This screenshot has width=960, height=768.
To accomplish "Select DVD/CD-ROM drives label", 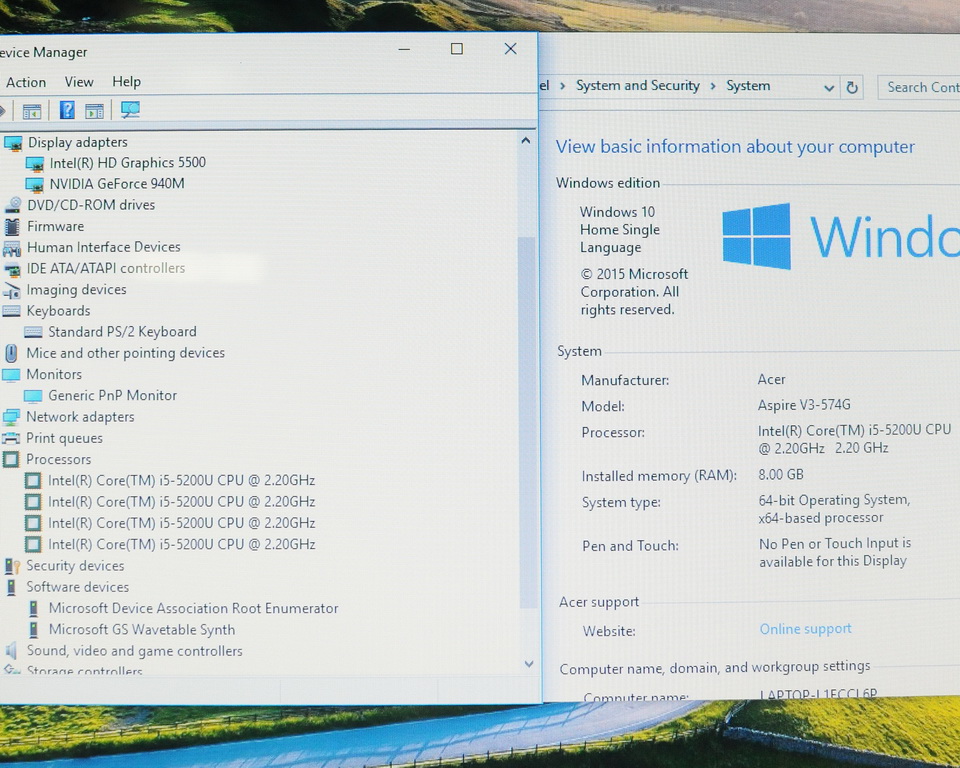I will [x=91, y=205].
